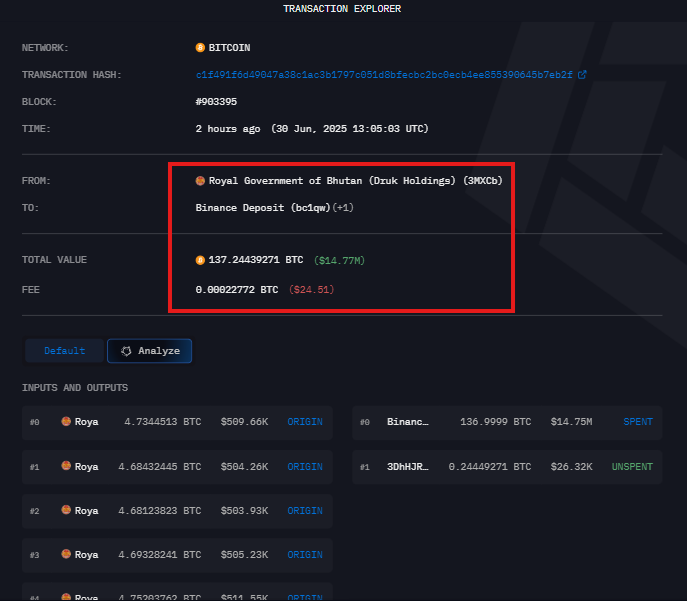Click the 4.68432445 BTC input amount

click(159, 467)
